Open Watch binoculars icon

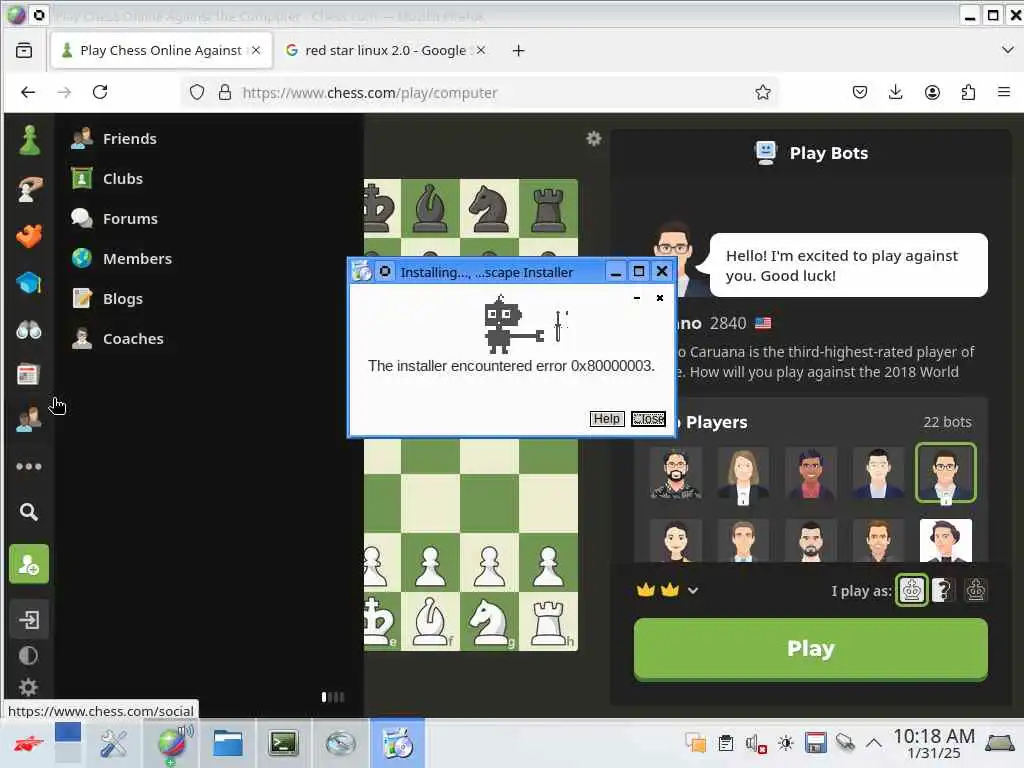[x=29, y=330]
